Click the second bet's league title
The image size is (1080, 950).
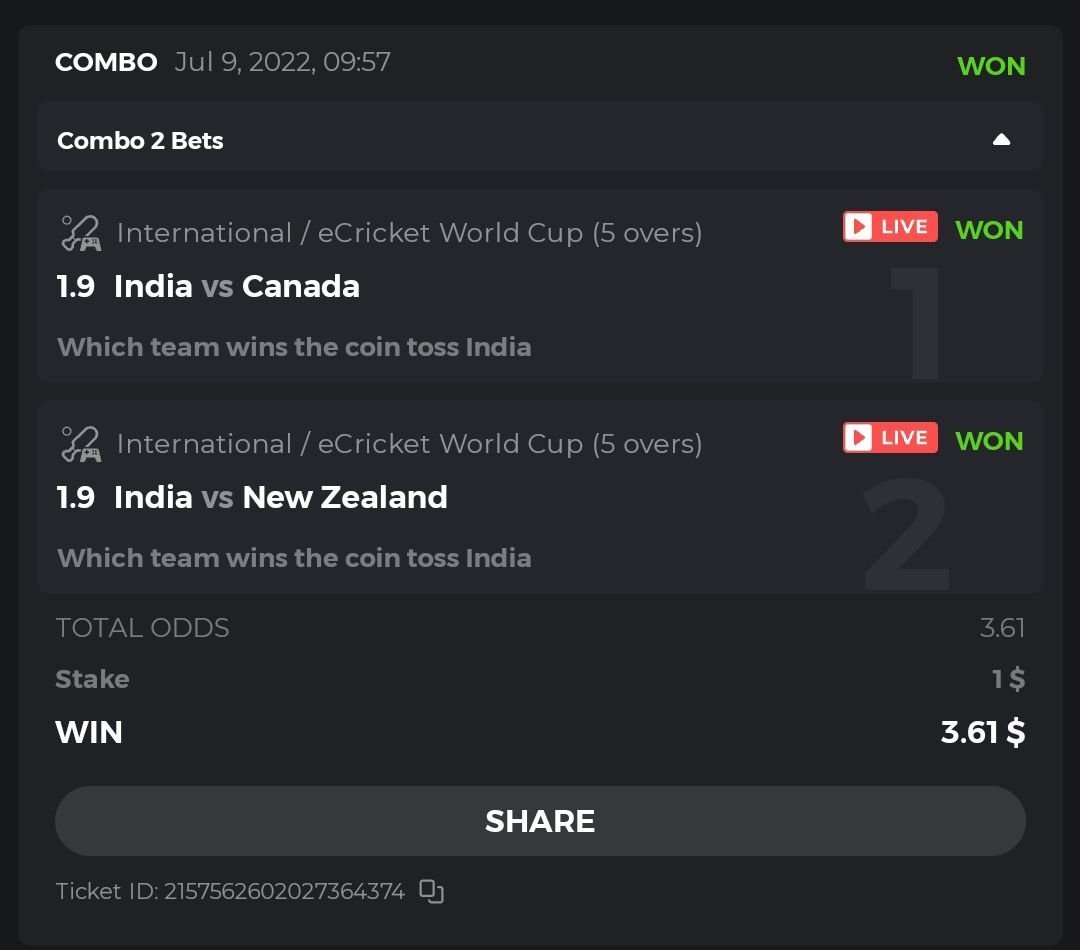tap(409, 444)
